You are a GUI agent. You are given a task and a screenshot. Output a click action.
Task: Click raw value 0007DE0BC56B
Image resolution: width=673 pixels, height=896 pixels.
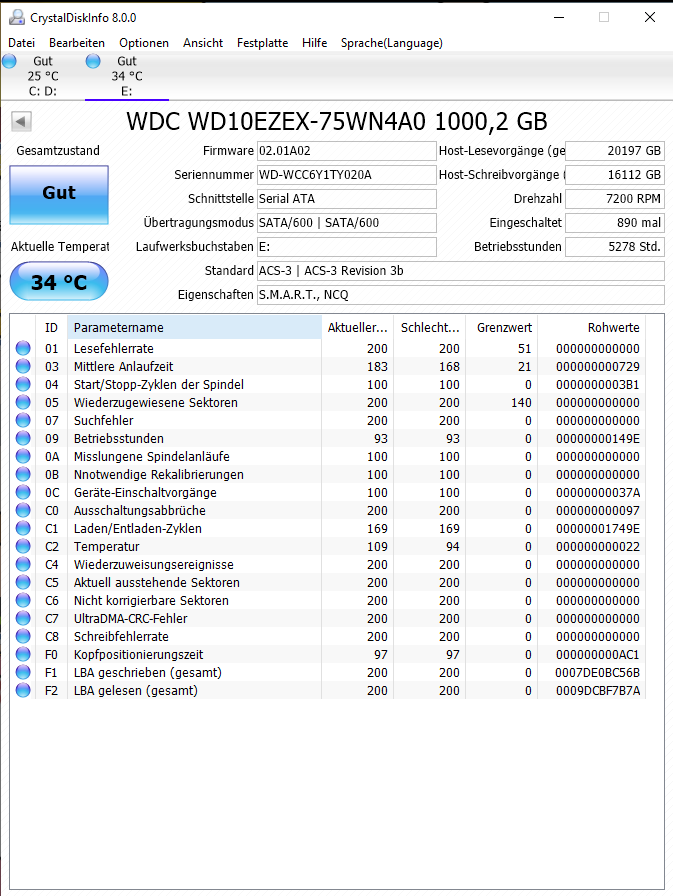[598, 673]
